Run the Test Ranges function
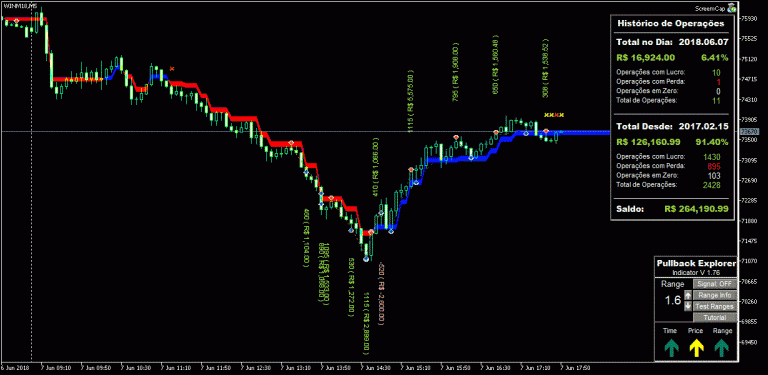 pyautogui.click(x=715, y=306)
